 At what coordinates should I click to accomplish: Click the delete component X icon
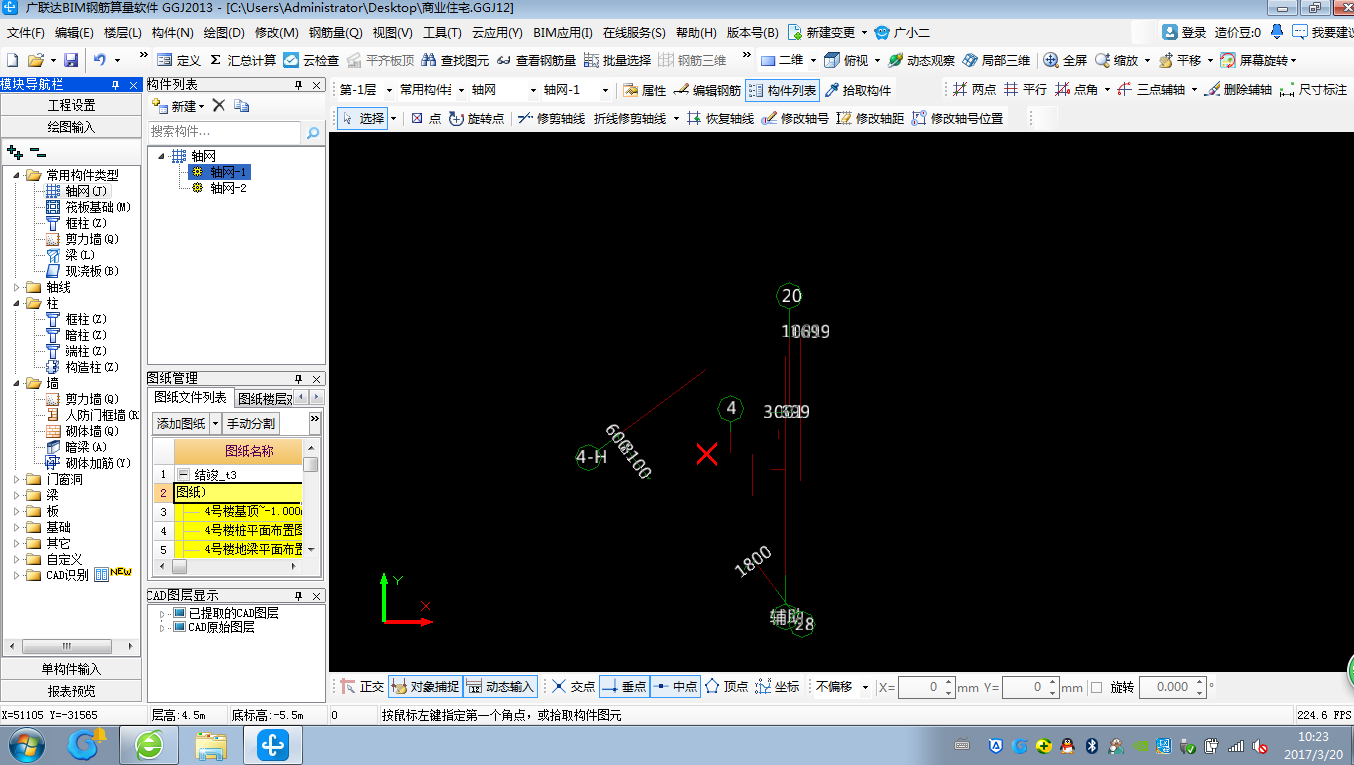click(x=219, y=105)
